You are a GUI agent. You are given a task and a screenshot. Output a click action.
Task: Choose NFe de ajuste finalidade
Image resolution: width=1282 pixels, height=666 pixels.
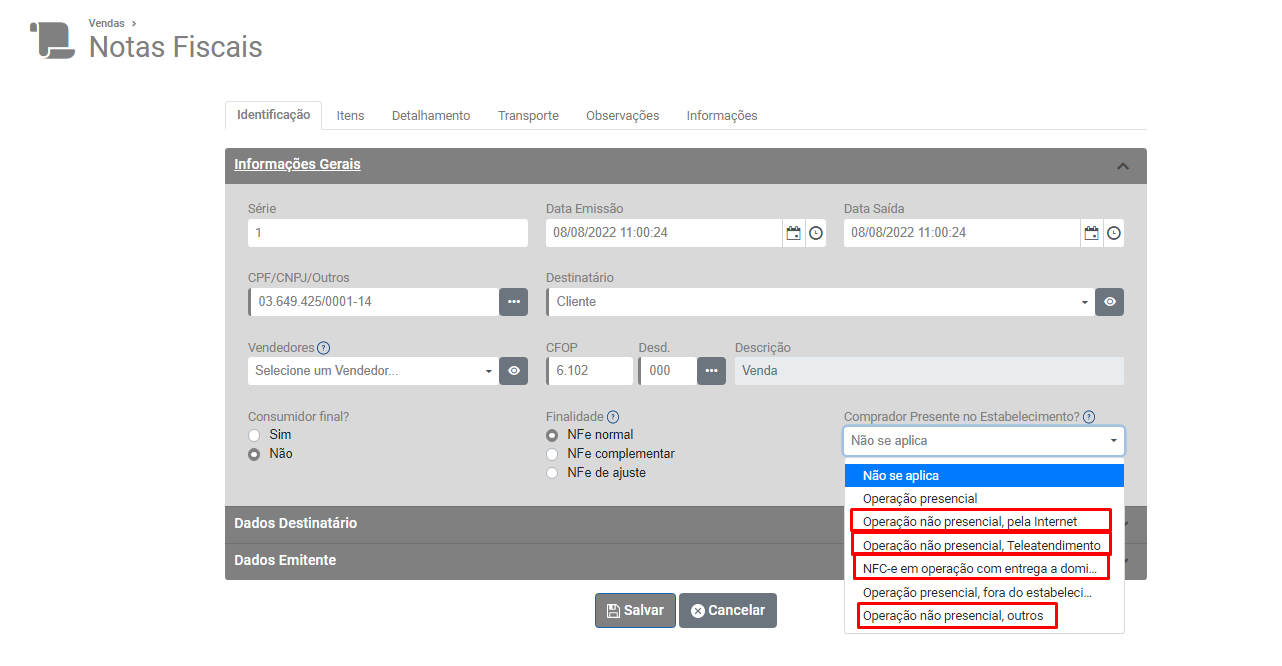[x=552, y=473]
